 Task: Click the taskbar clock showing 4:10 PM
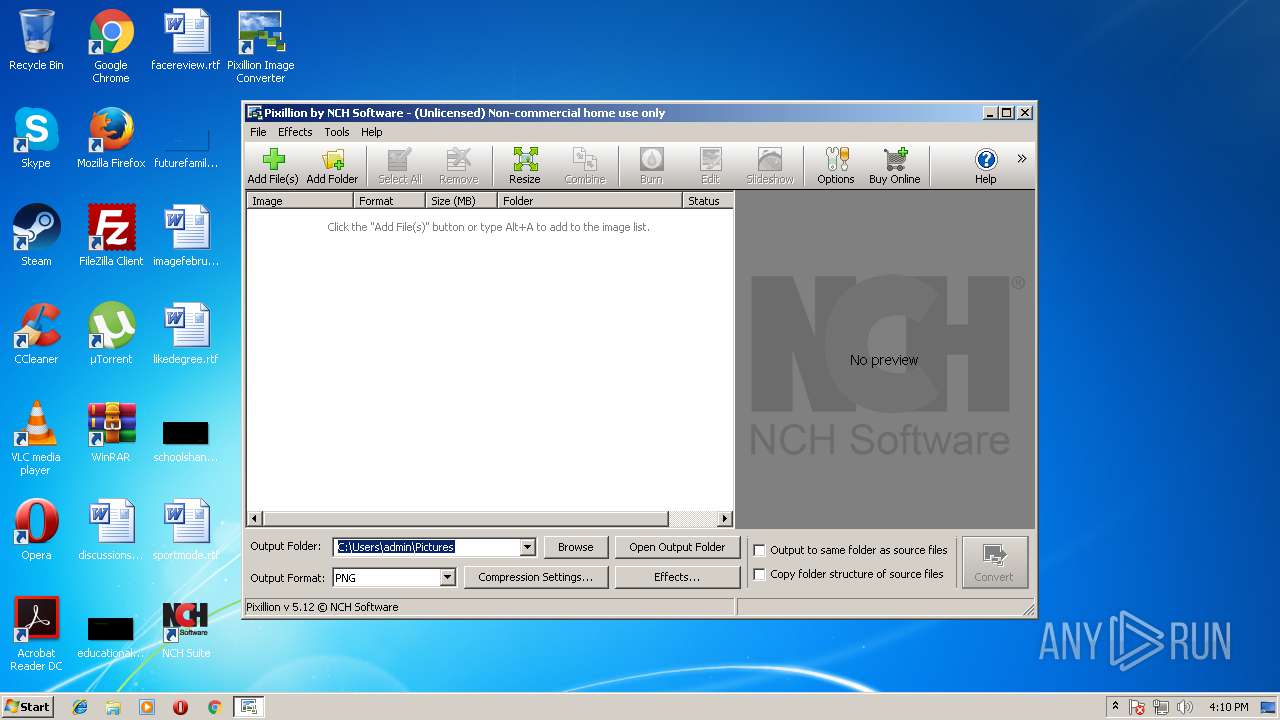tap(1228, 707)
